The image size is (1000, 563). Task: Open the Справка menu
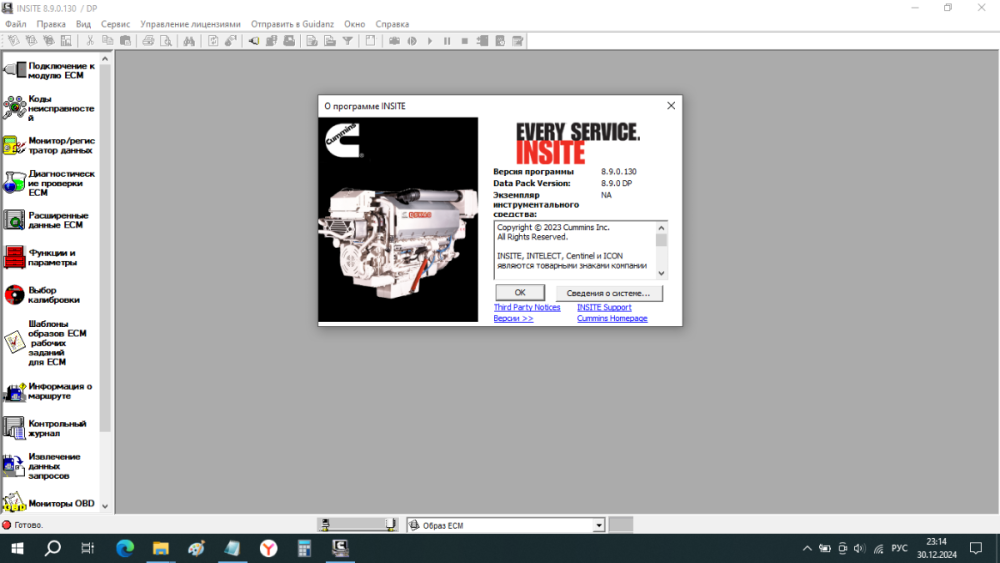[x=392, y=24]
